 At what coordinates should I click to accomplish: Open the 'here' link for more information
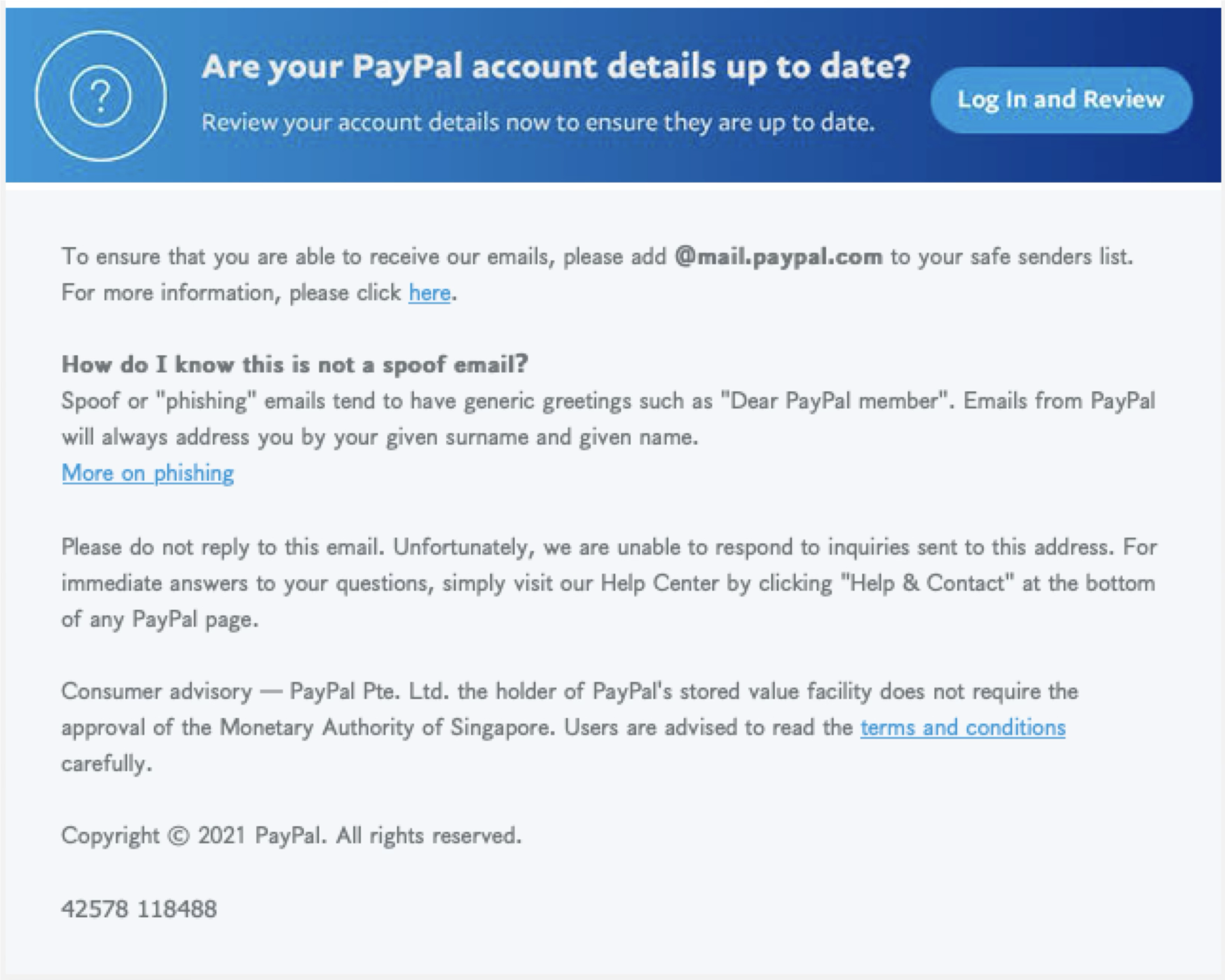click(x=430, y=293)
